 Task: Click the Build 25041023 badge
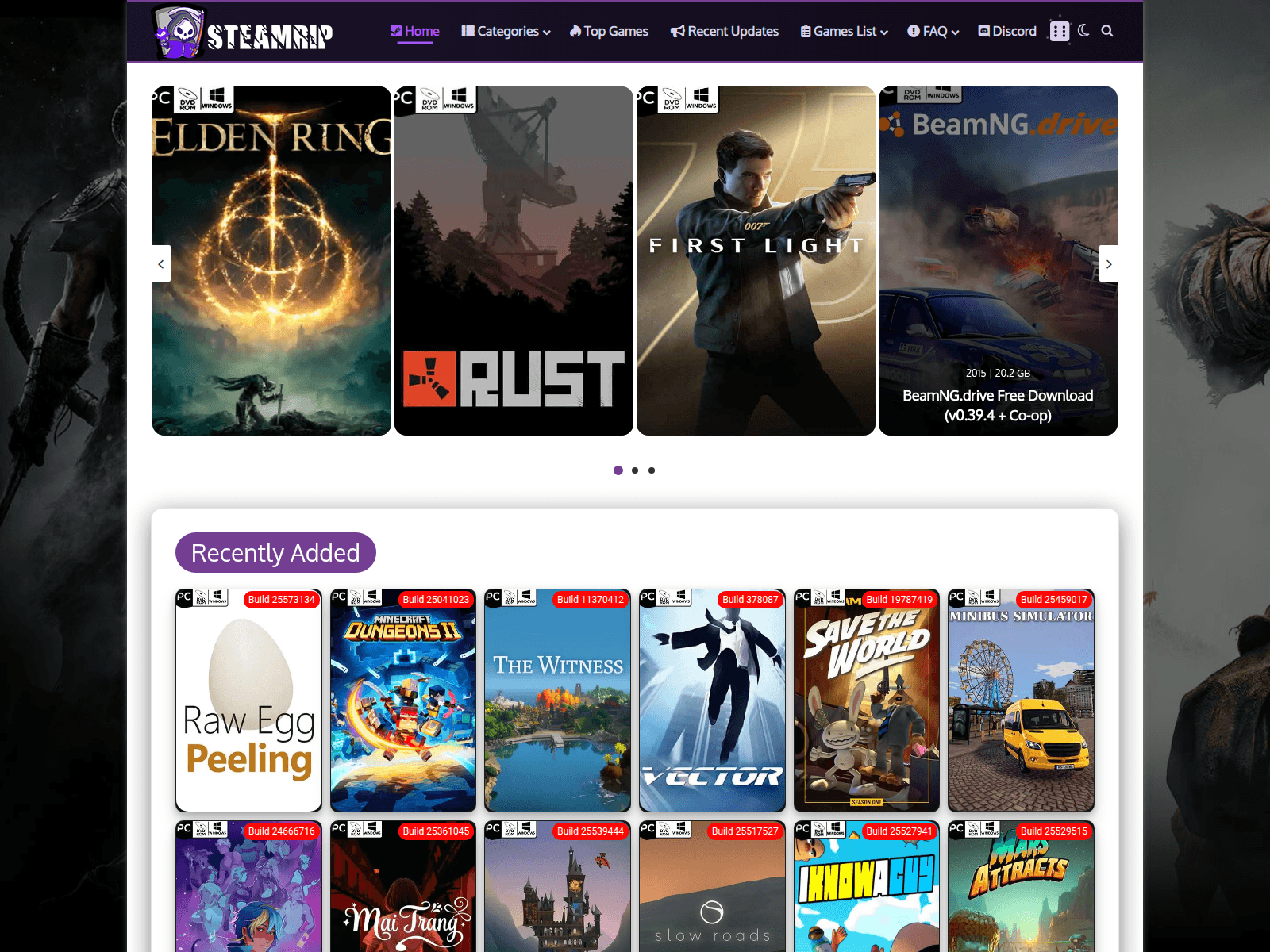tap(436, 600)
